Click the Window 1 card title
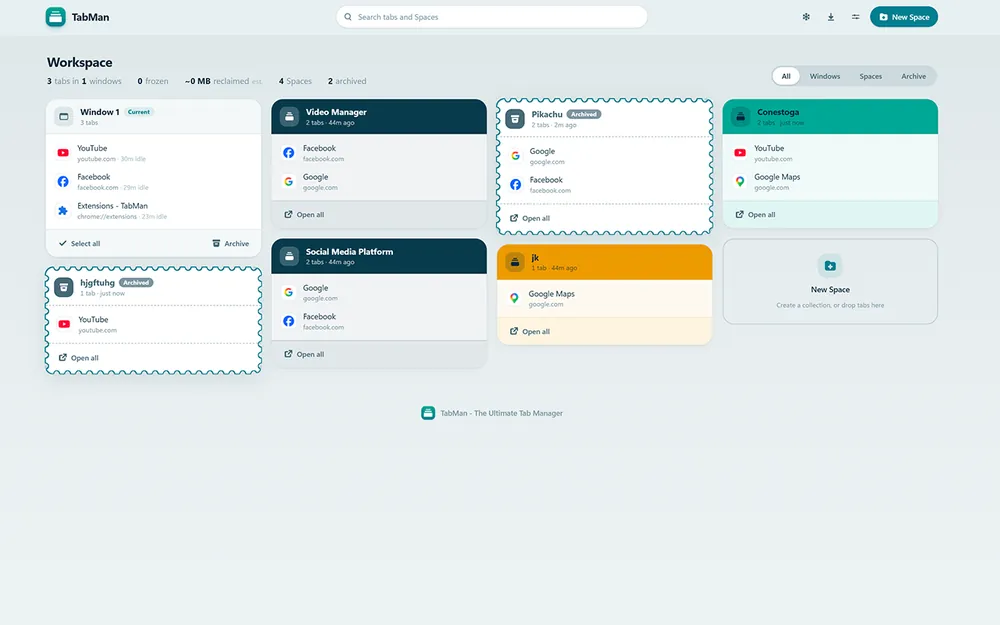1000x625 pixels. (x=100, y=112)
